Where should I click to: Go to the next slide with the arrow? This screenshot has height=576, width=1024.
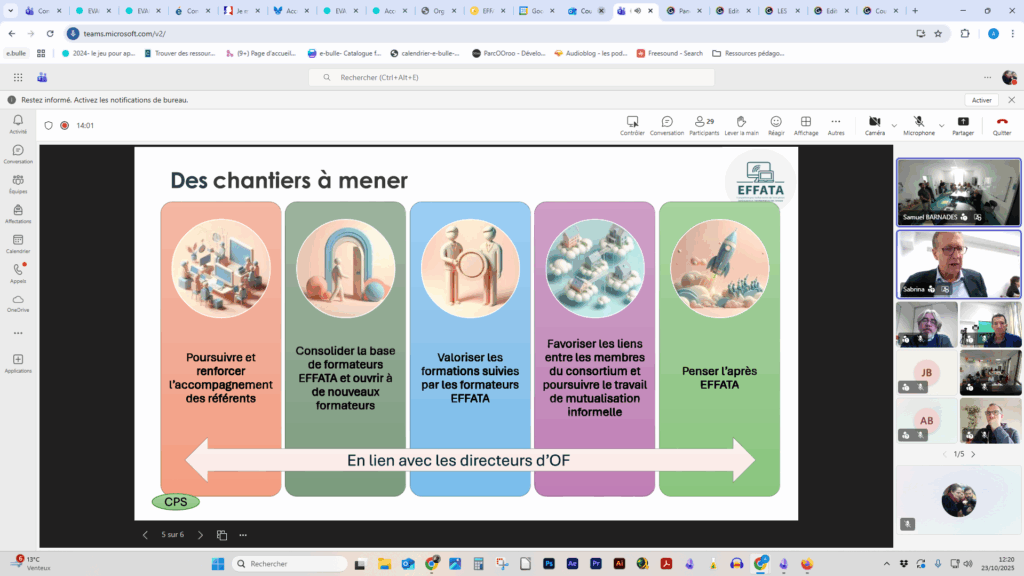pyautogui.click(x=200, y=535)
